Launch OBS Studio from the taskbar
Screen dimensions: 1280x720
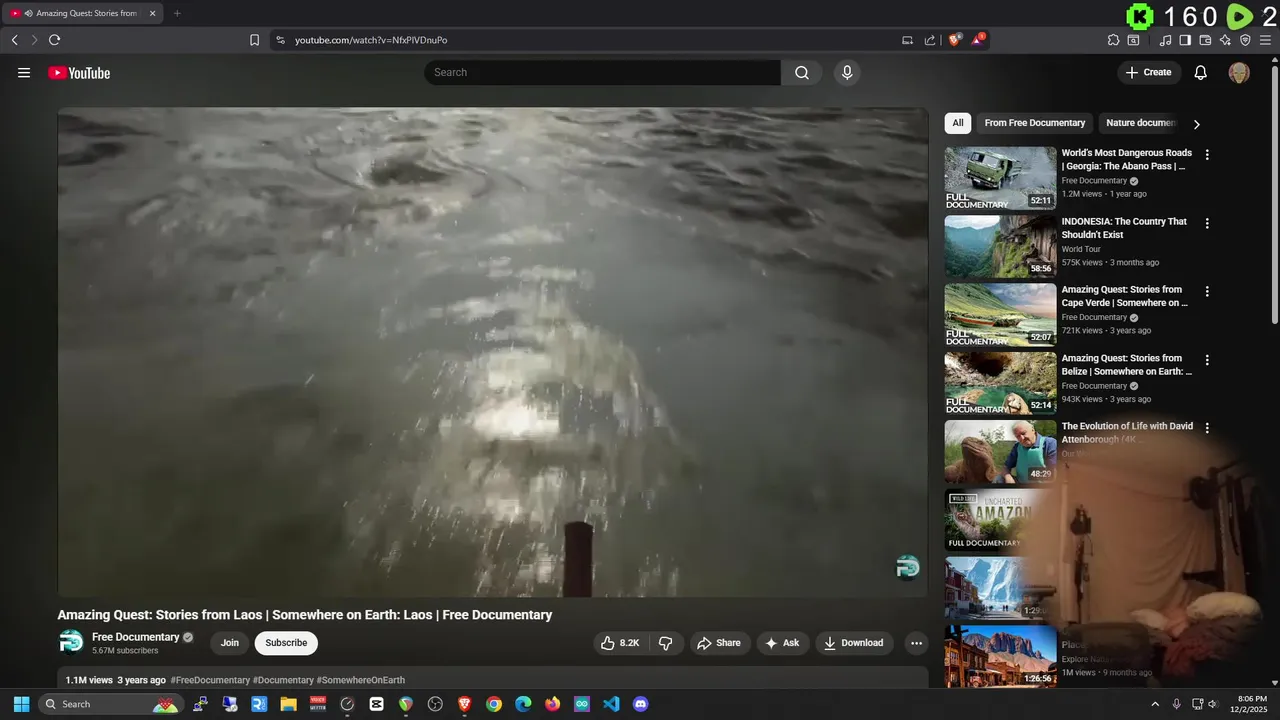(x=435, y=704)
